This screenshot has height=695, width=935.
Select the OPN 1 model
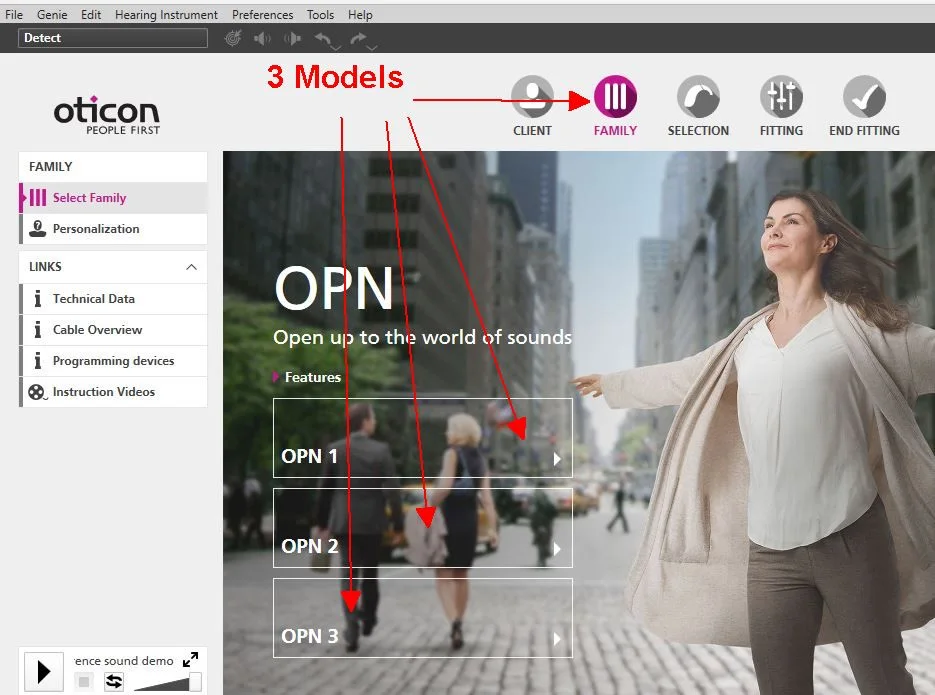[423, 438]
